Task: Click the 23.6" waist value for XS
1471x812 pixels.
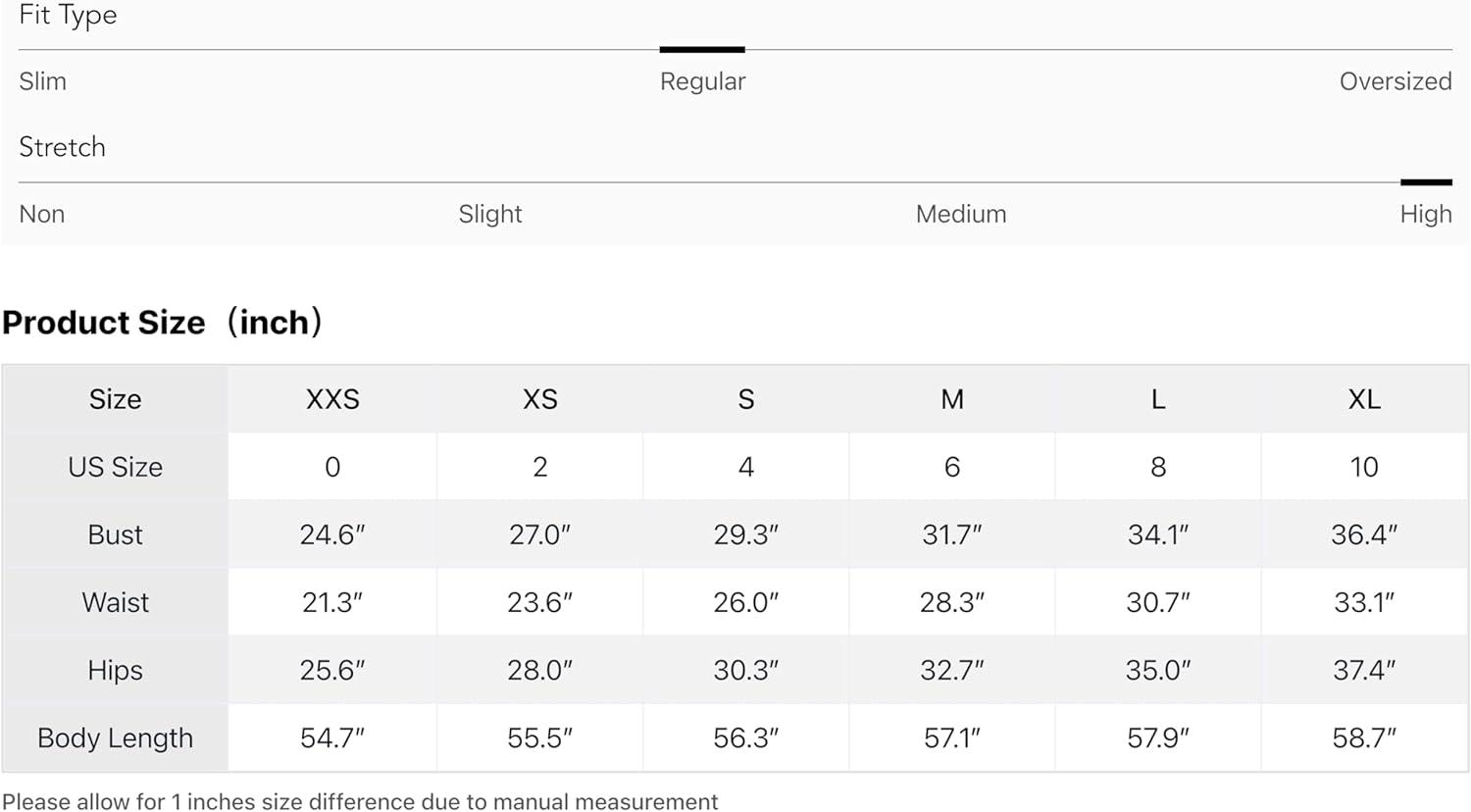Action: click(539, 602)
